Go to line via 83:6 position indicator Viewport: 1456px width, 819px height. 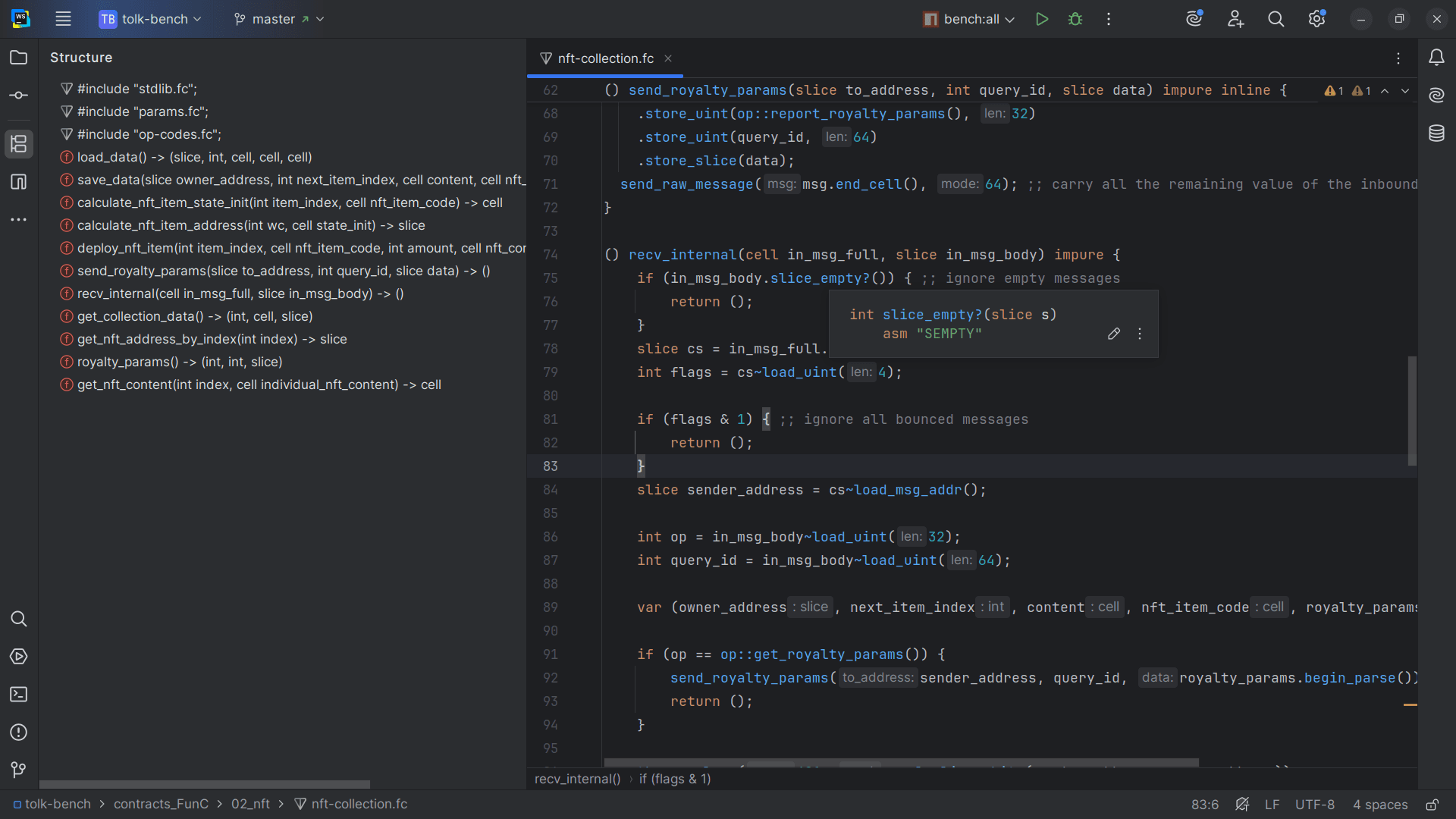1205,805
